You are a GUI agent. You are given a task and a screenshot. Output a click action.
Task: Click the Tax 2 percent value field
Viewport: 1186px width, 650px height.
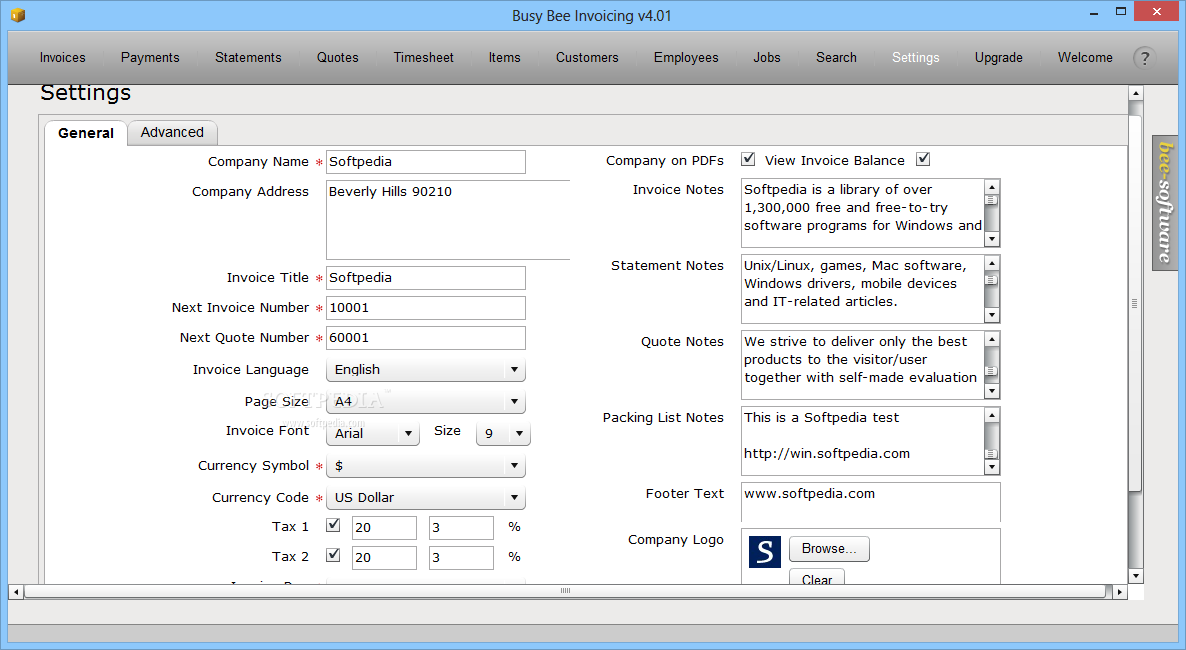point(461,558)
